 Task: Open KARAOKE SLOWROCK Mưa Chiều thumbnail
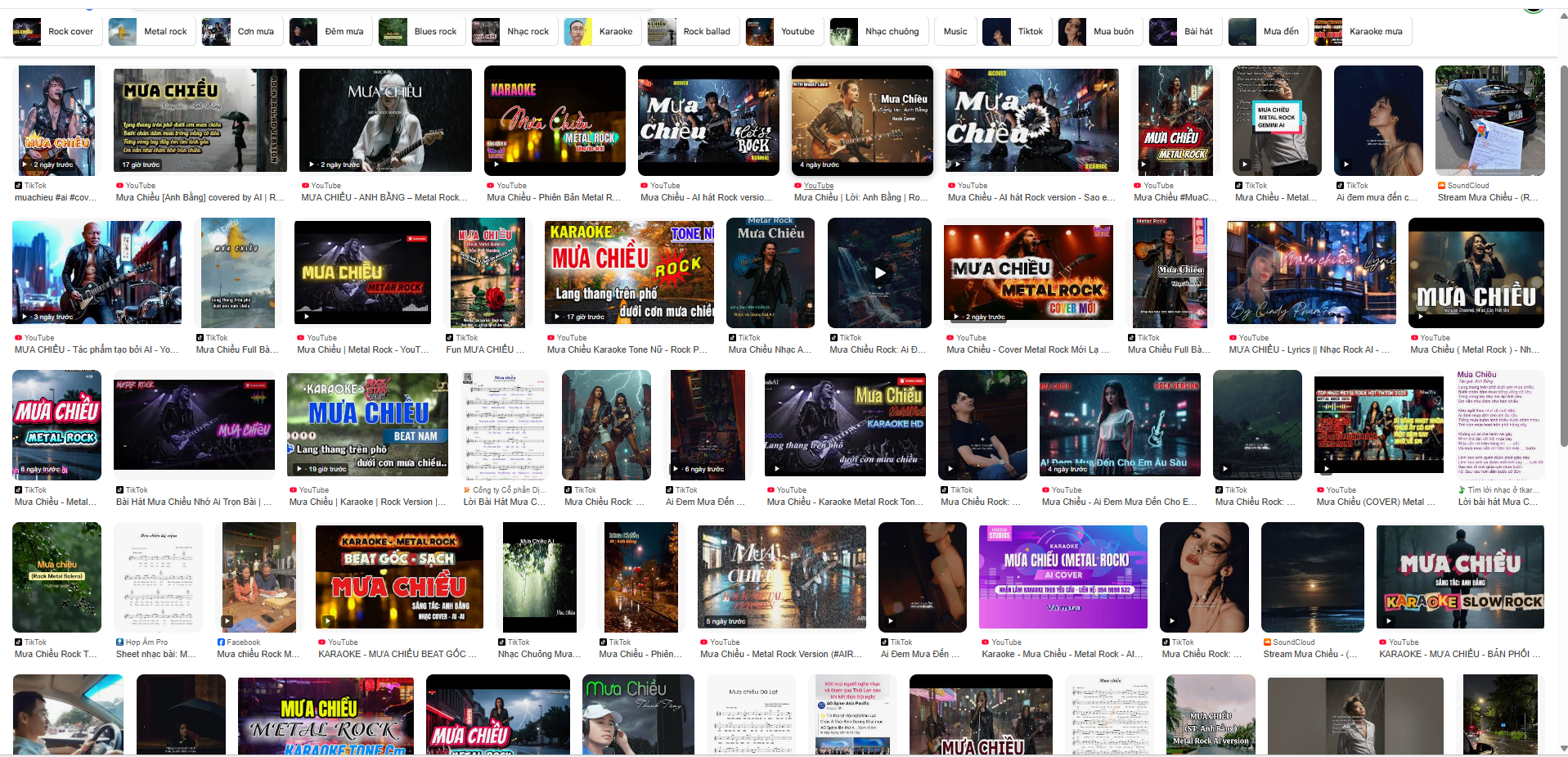pyautogui.click(x=1460, y=578)
